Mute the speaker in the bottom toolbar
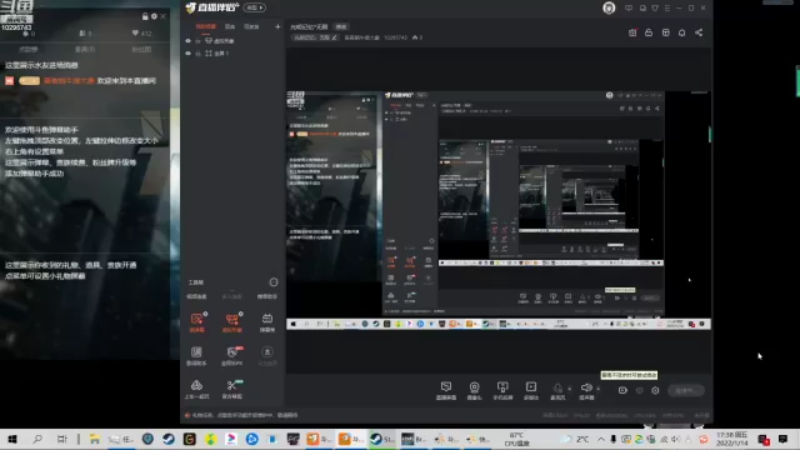This screenshot has height=450, width=800. [586, 390]
